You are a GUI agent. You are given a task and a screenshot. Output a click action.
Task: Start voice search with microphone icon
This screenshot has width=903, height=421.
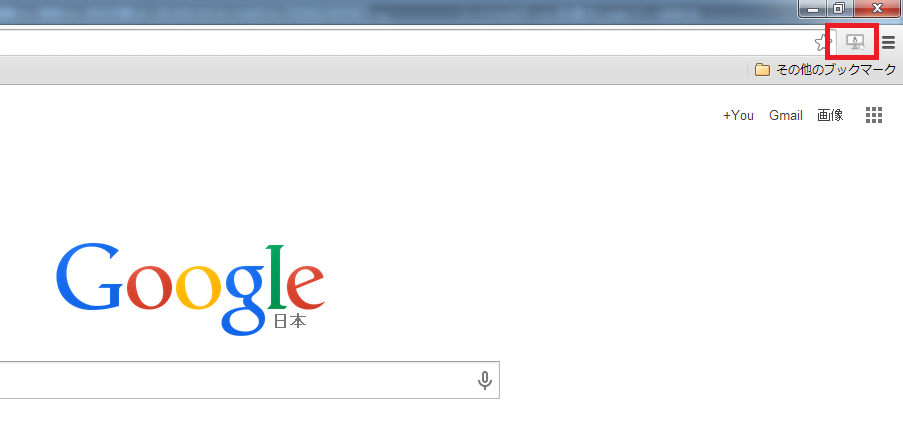pos(485,380)
